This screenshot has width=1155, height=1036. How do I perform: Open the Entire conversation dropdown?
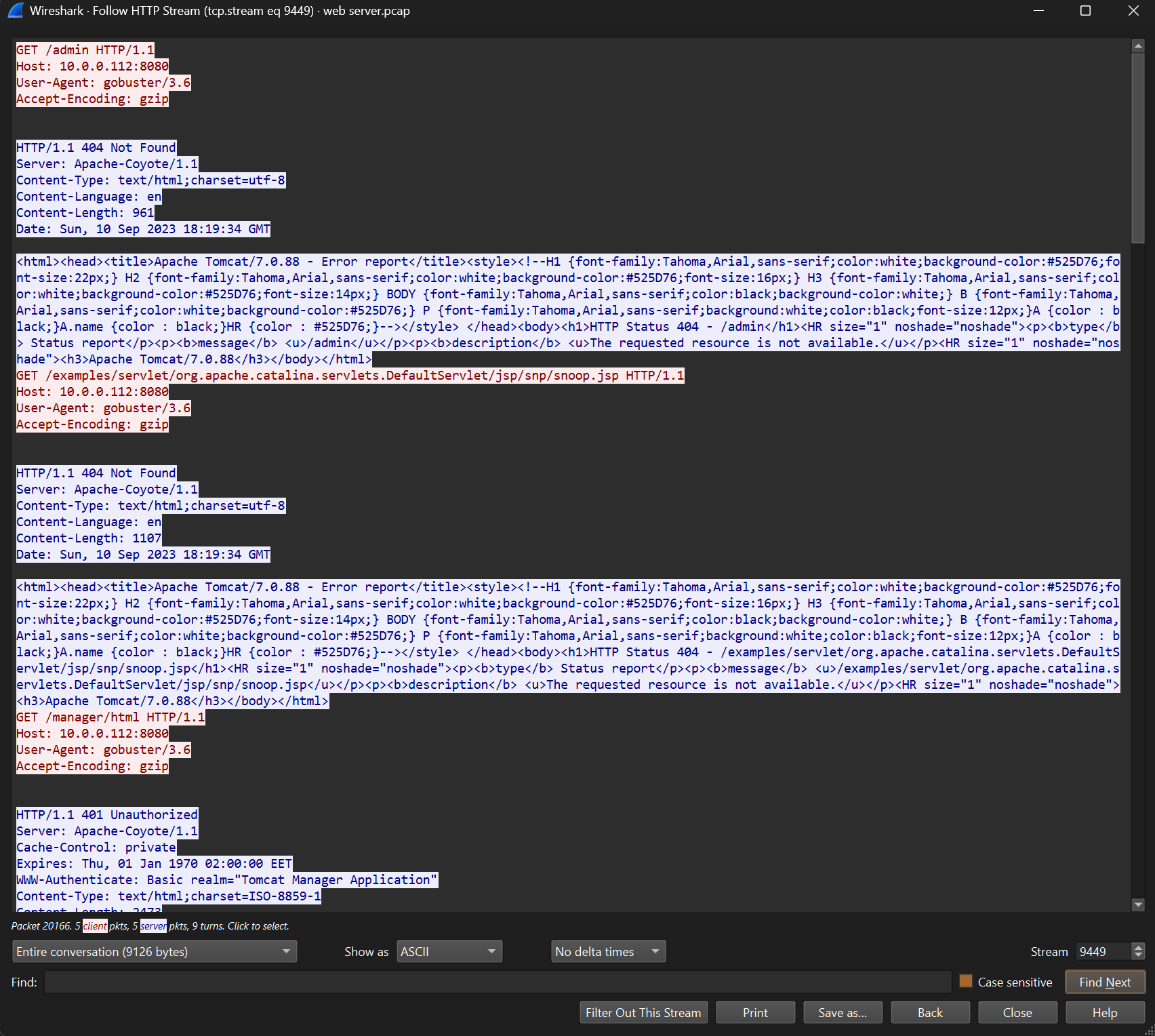(x=155, y=951)
